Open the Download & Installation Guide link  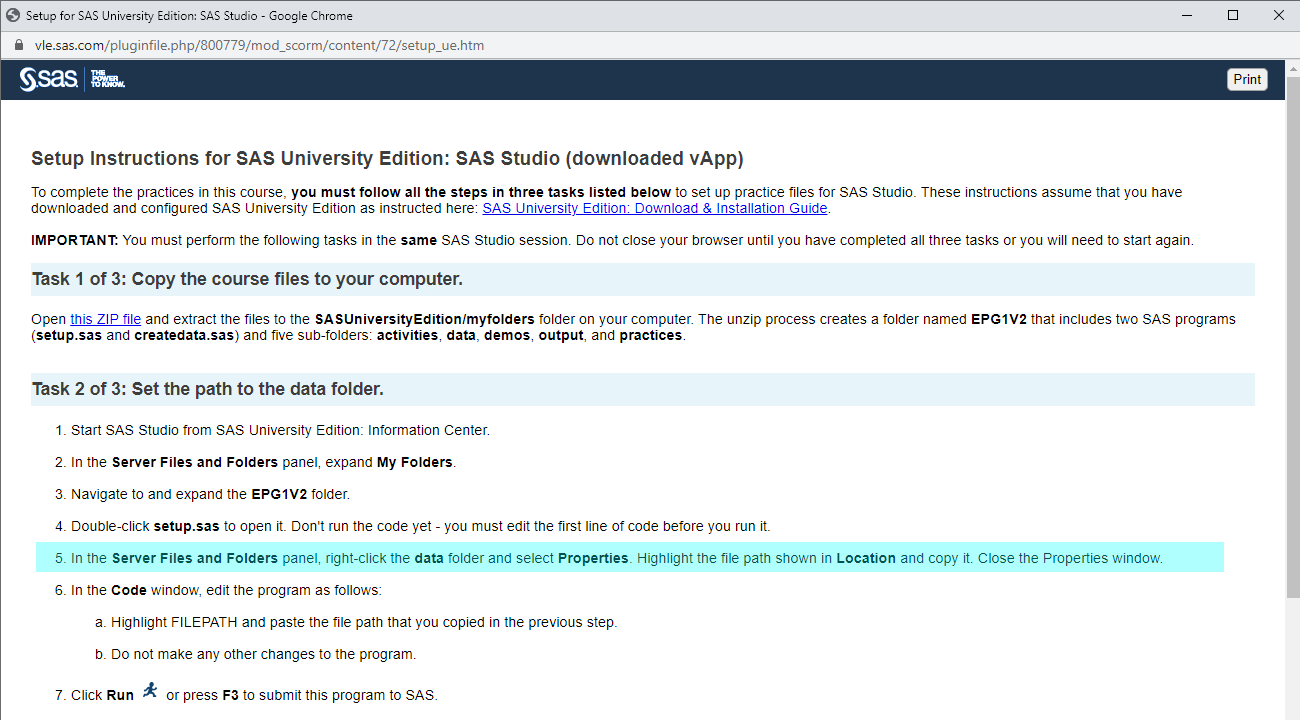point(654,208)
